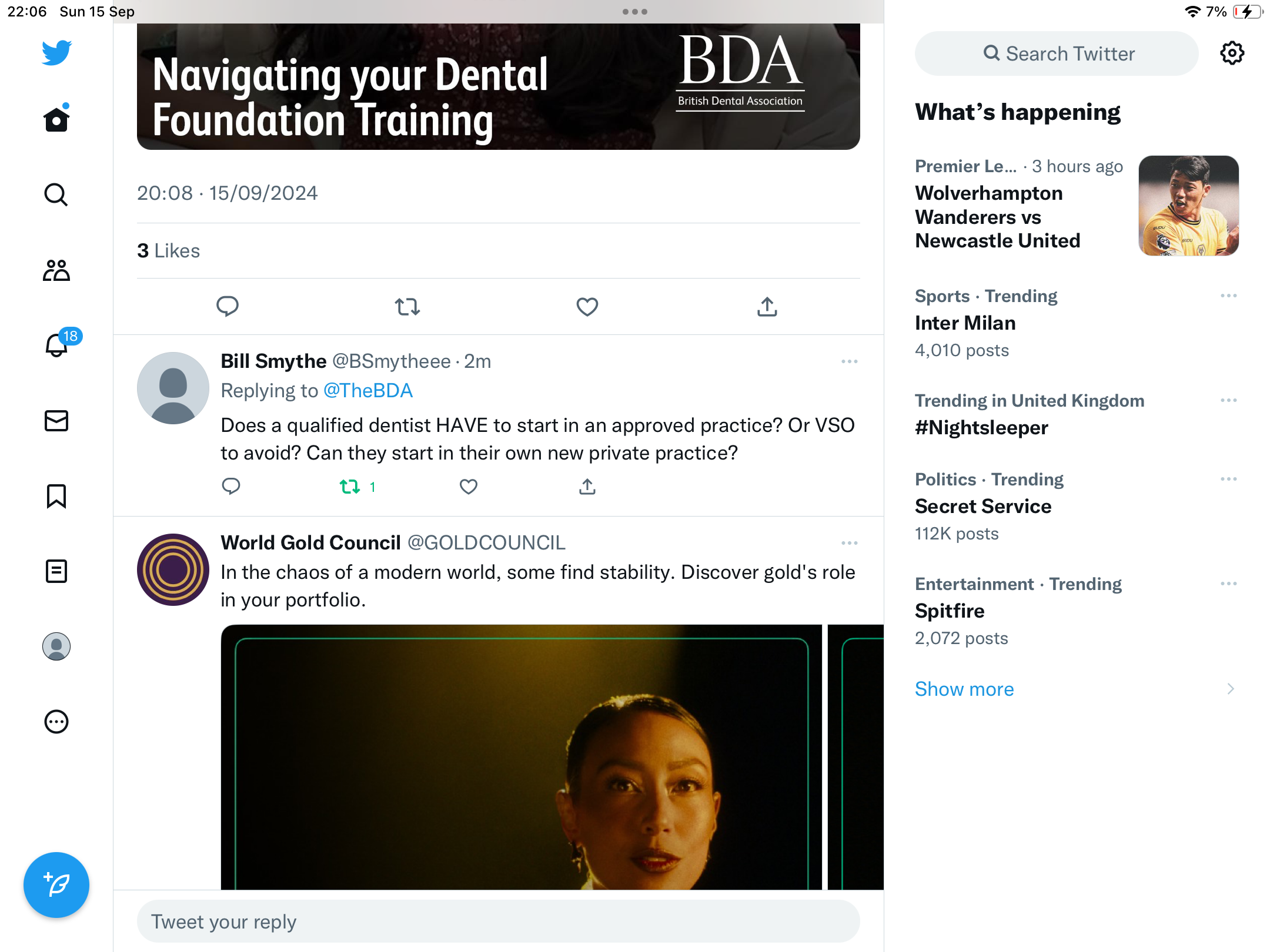Reply to the BDA tweet
1270x952 pixels.
(x=228, y=306)
